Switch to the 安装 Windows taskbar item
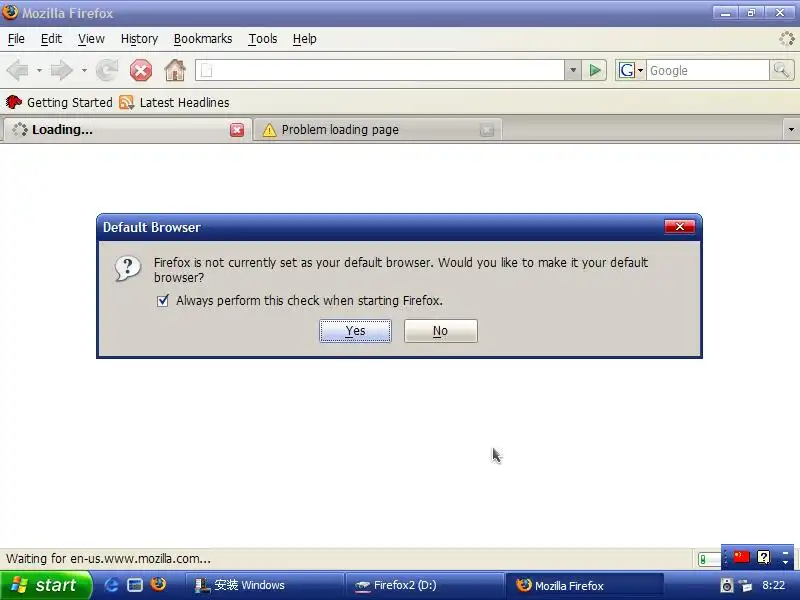 265,585
